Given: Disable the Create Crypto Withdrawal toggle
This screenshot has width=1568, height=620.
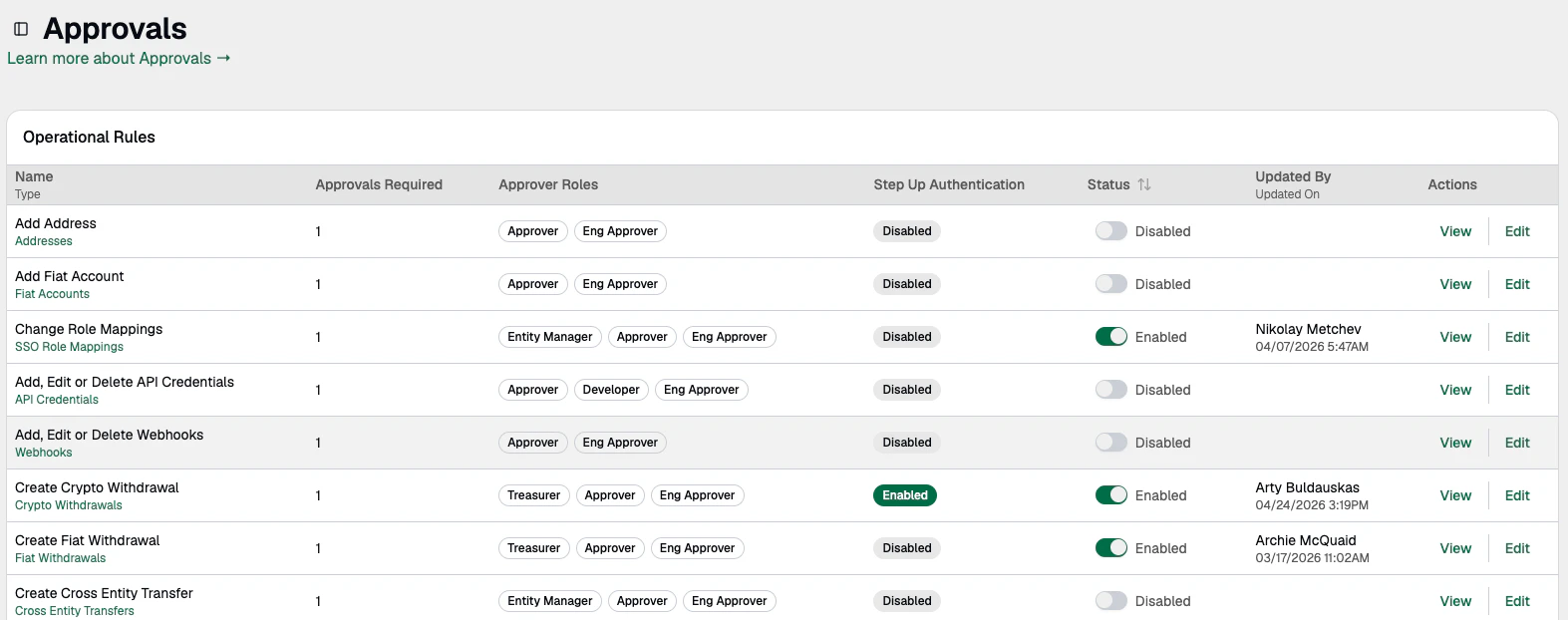Looking at the screenshot, I should [1111, 495].
